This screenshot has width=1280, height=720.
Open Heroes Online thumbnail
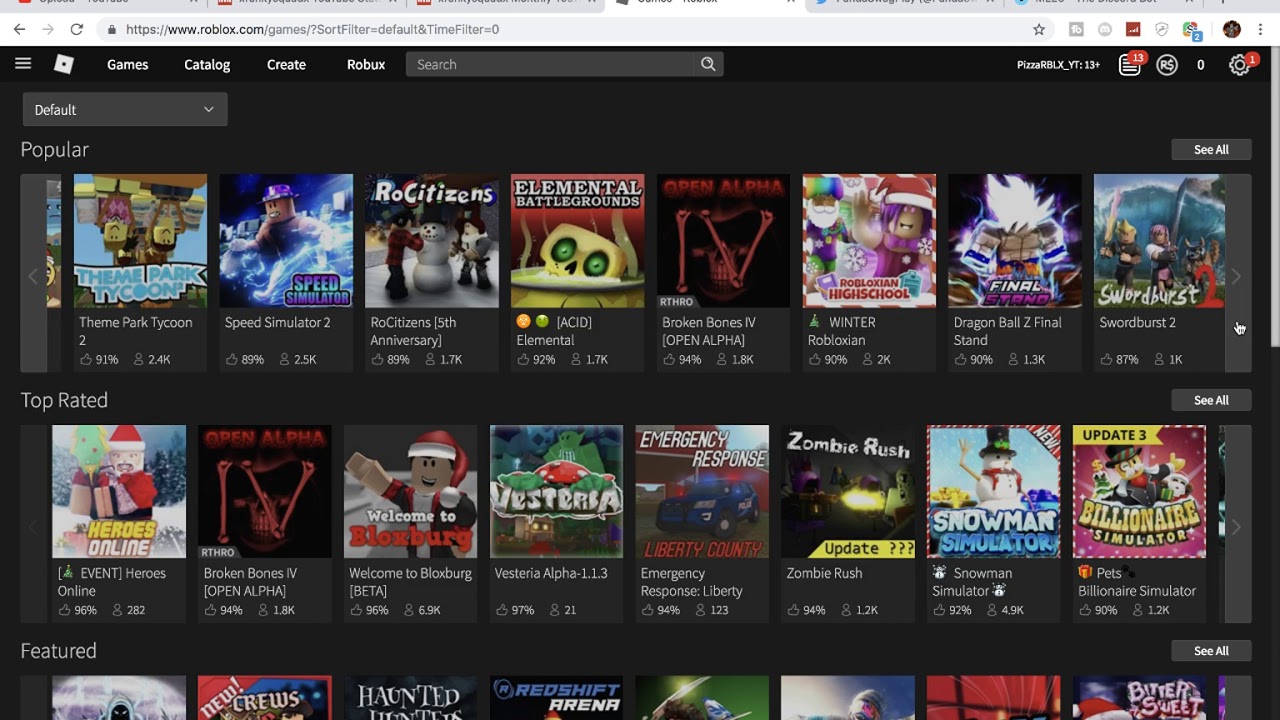119,492
